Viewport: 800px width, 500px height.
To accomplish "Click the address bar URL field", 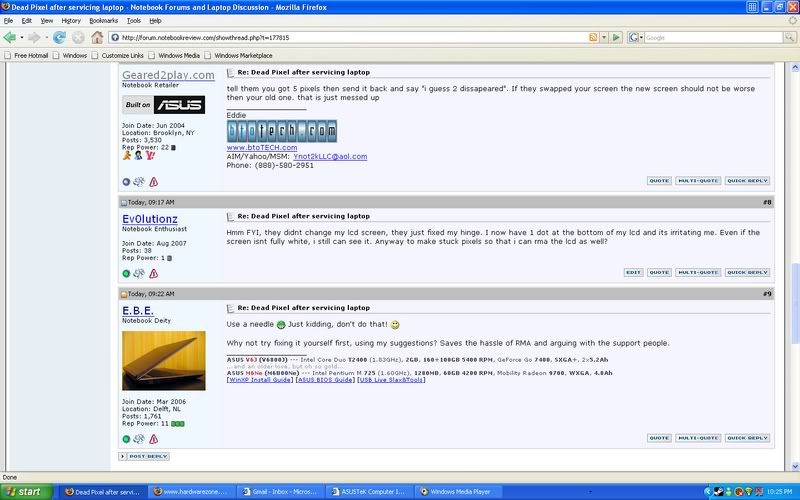I will (x=352, y=37).
